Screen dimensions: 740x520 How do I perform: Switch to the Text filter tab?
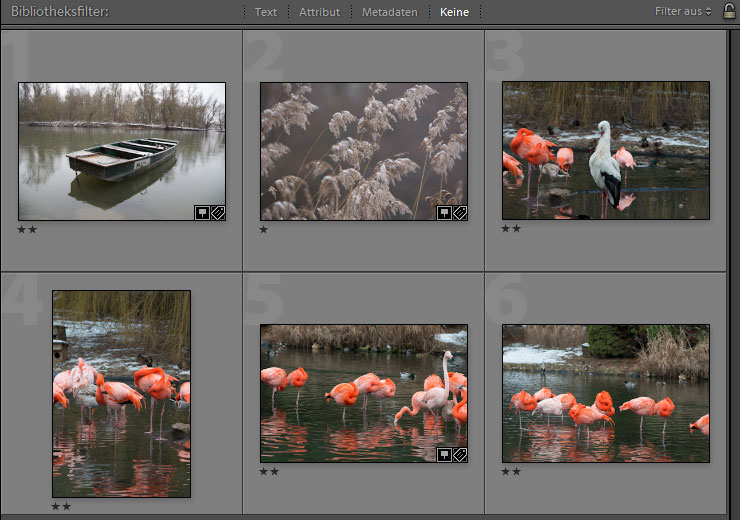point(266,12)
